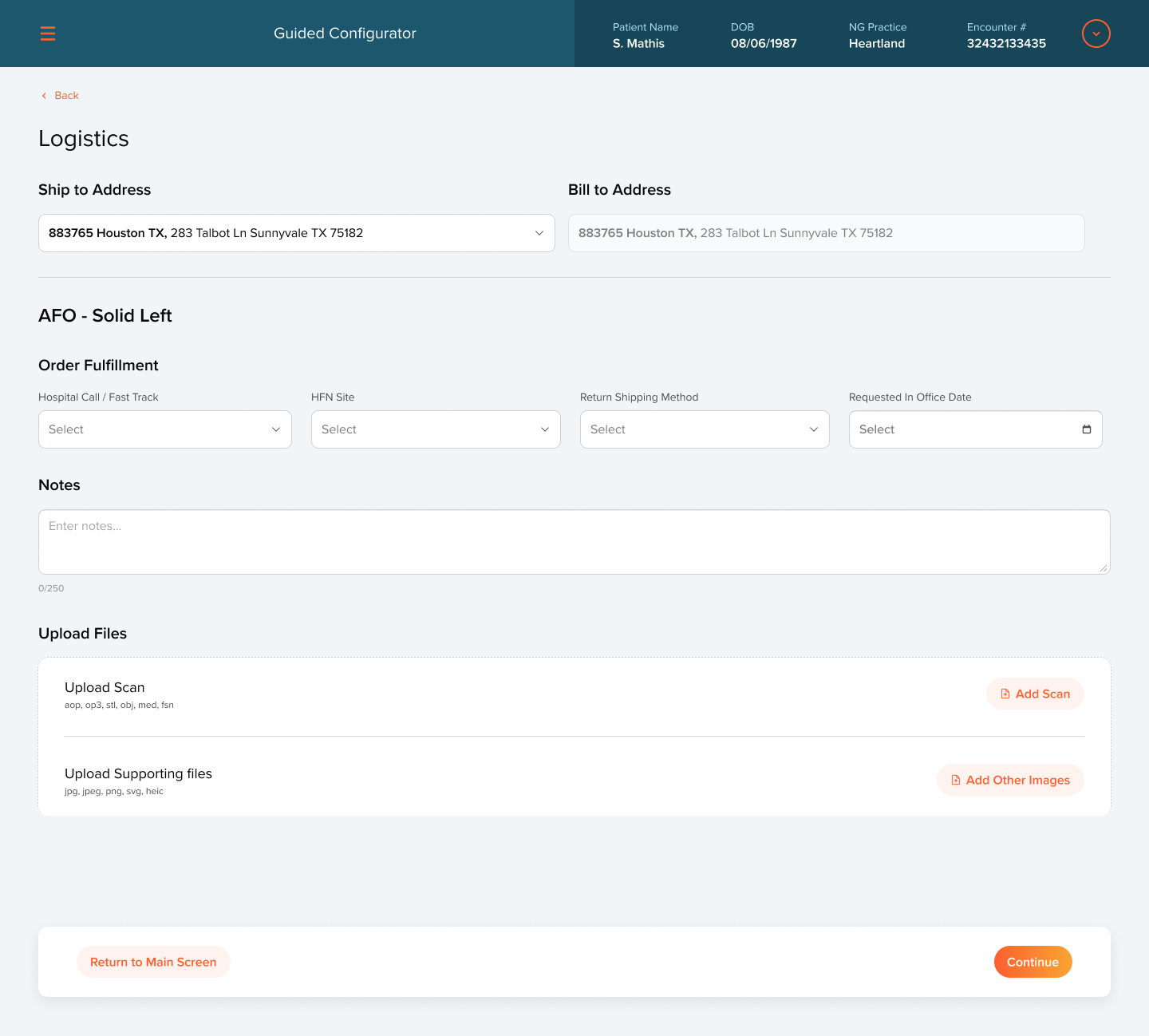
Task: Click the Add Other Images button
Action: (x=1011, y=780)
